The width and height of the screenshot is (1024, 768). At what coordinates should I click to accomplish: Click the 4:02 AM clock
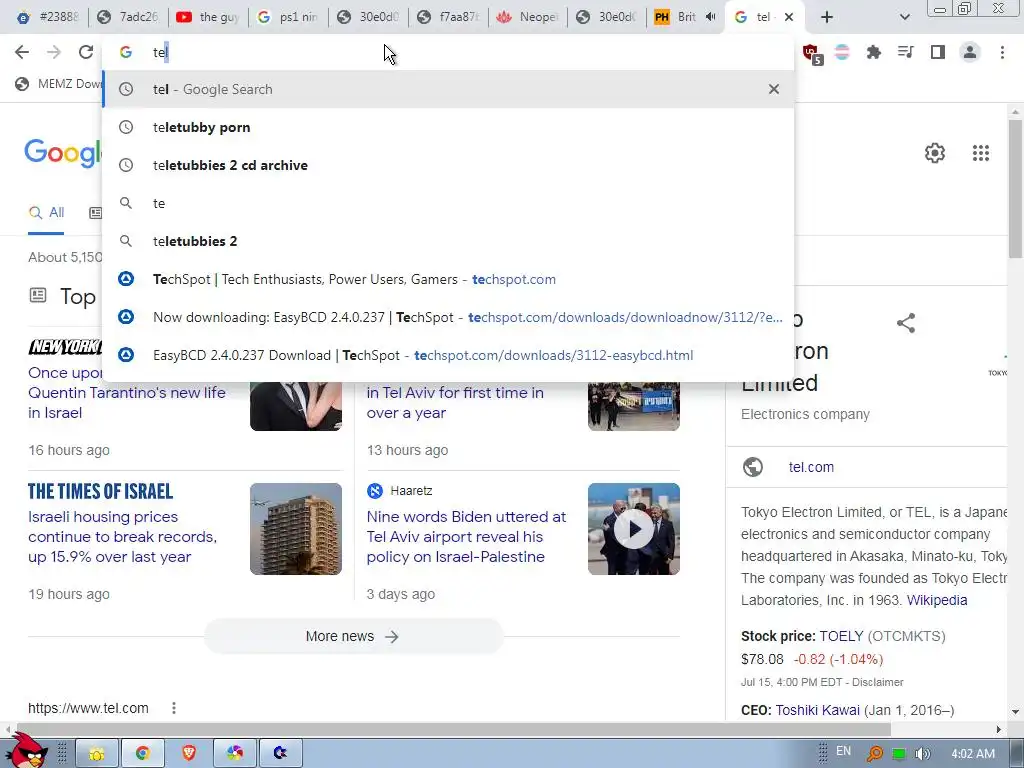click(x=973, y=754)
